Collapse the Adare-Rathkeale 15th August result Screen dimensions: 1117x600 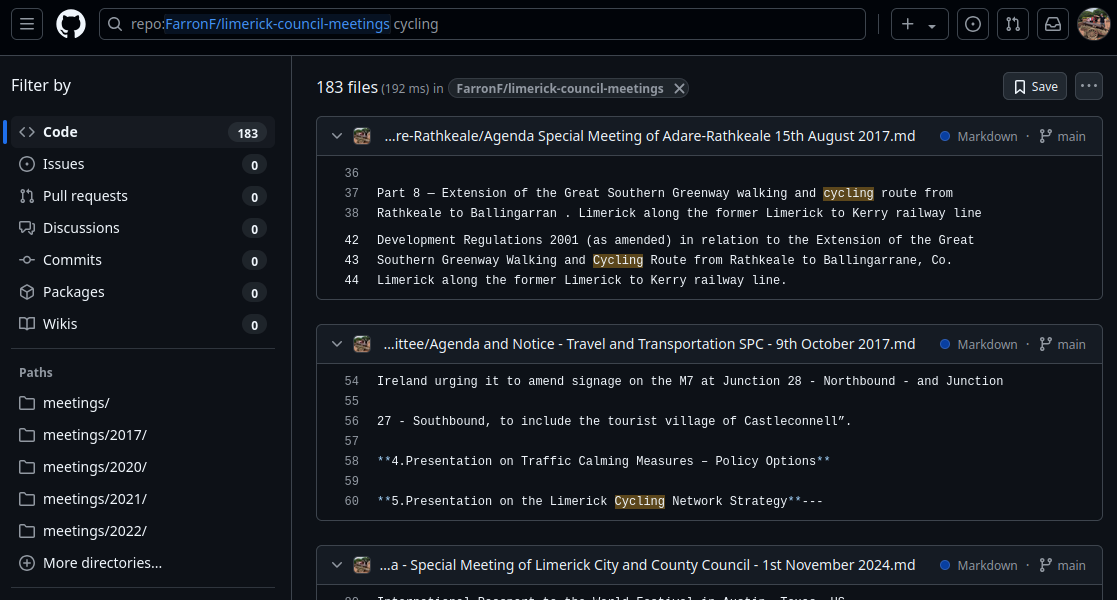tap(337, 136)
